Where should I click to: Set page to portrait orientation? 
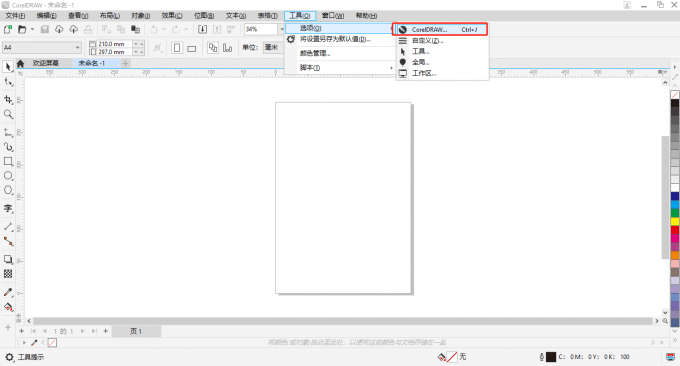point(177,47)
